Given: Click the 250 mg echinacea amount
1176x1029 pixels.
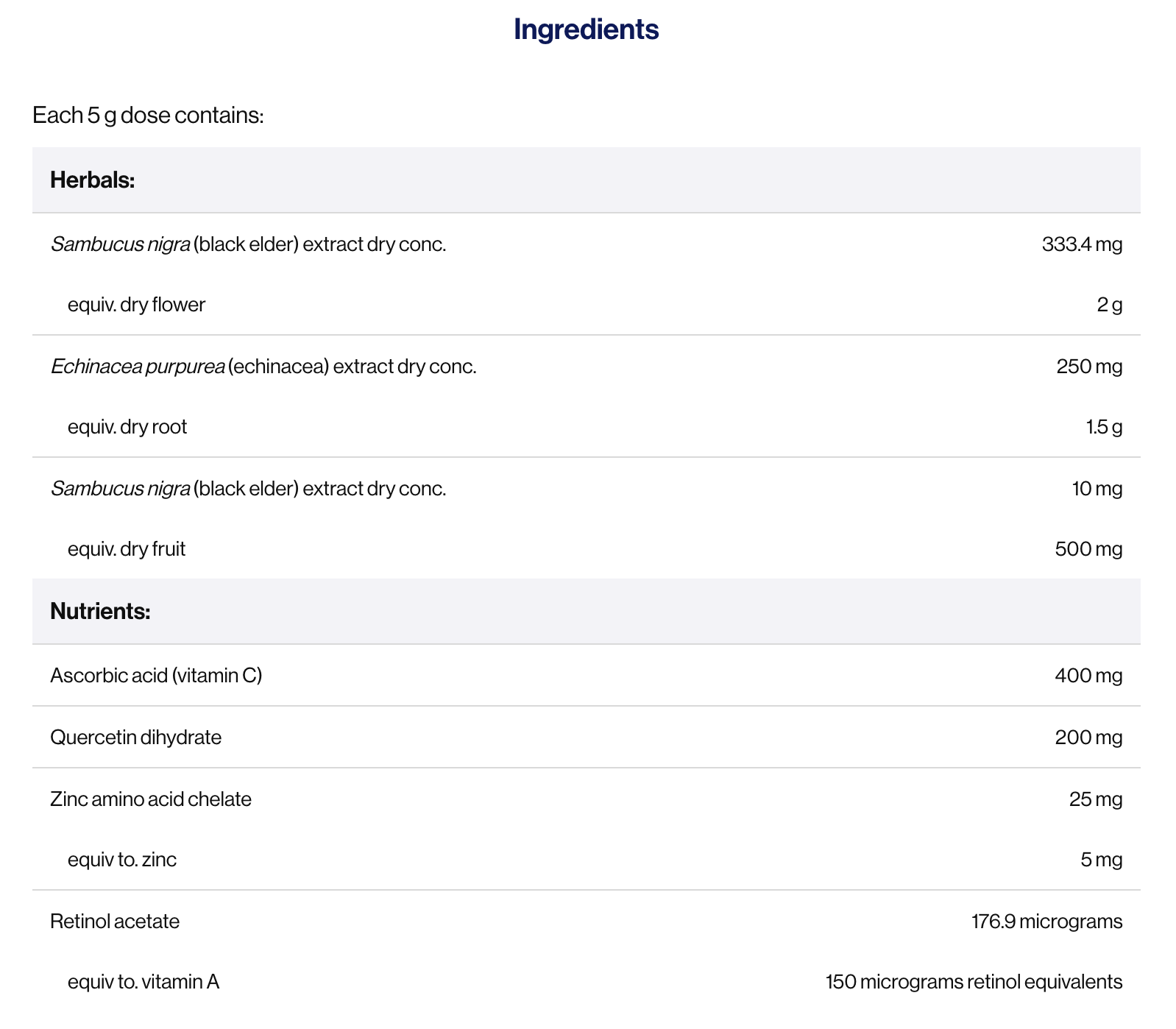Looking at the screenshot, I should [1089, 367].
